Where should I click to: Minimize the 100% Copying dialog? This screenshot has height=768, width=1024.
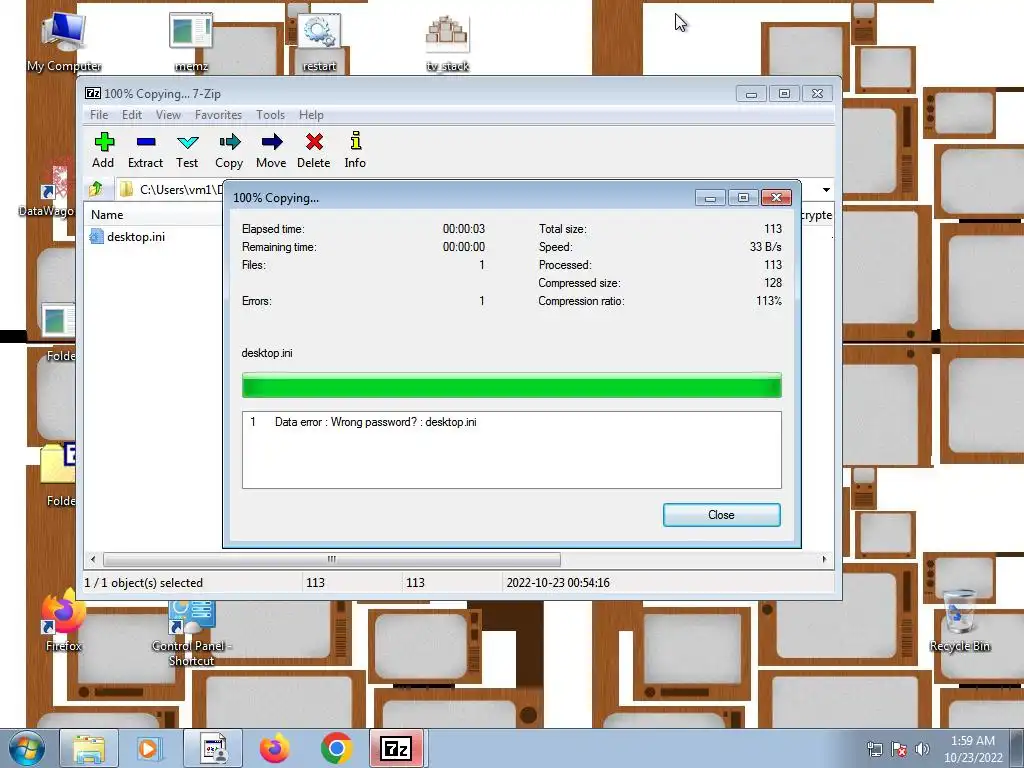pos(710,198)
